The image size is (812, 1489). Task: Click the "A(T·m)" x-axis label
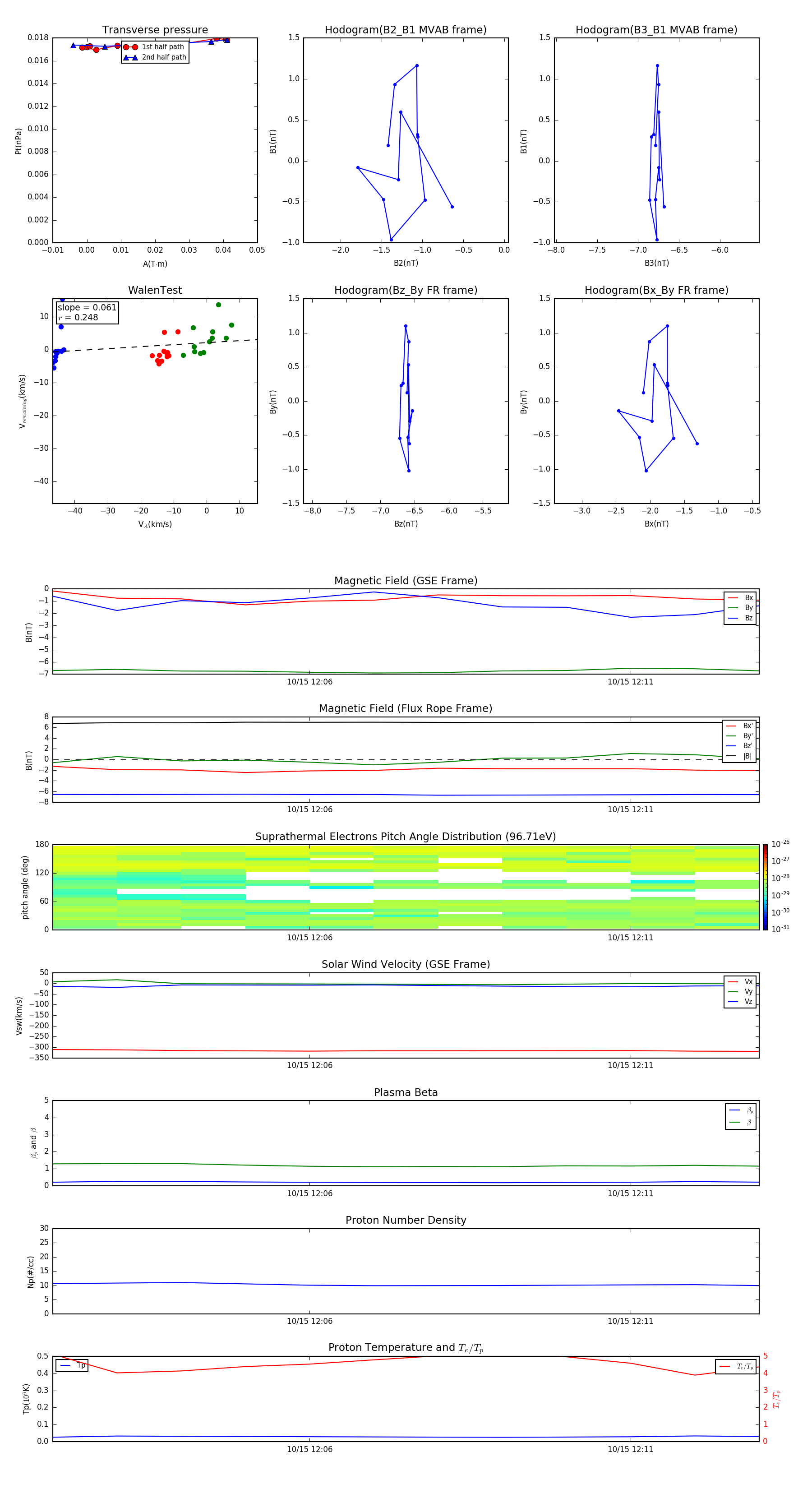coord(155,264)
